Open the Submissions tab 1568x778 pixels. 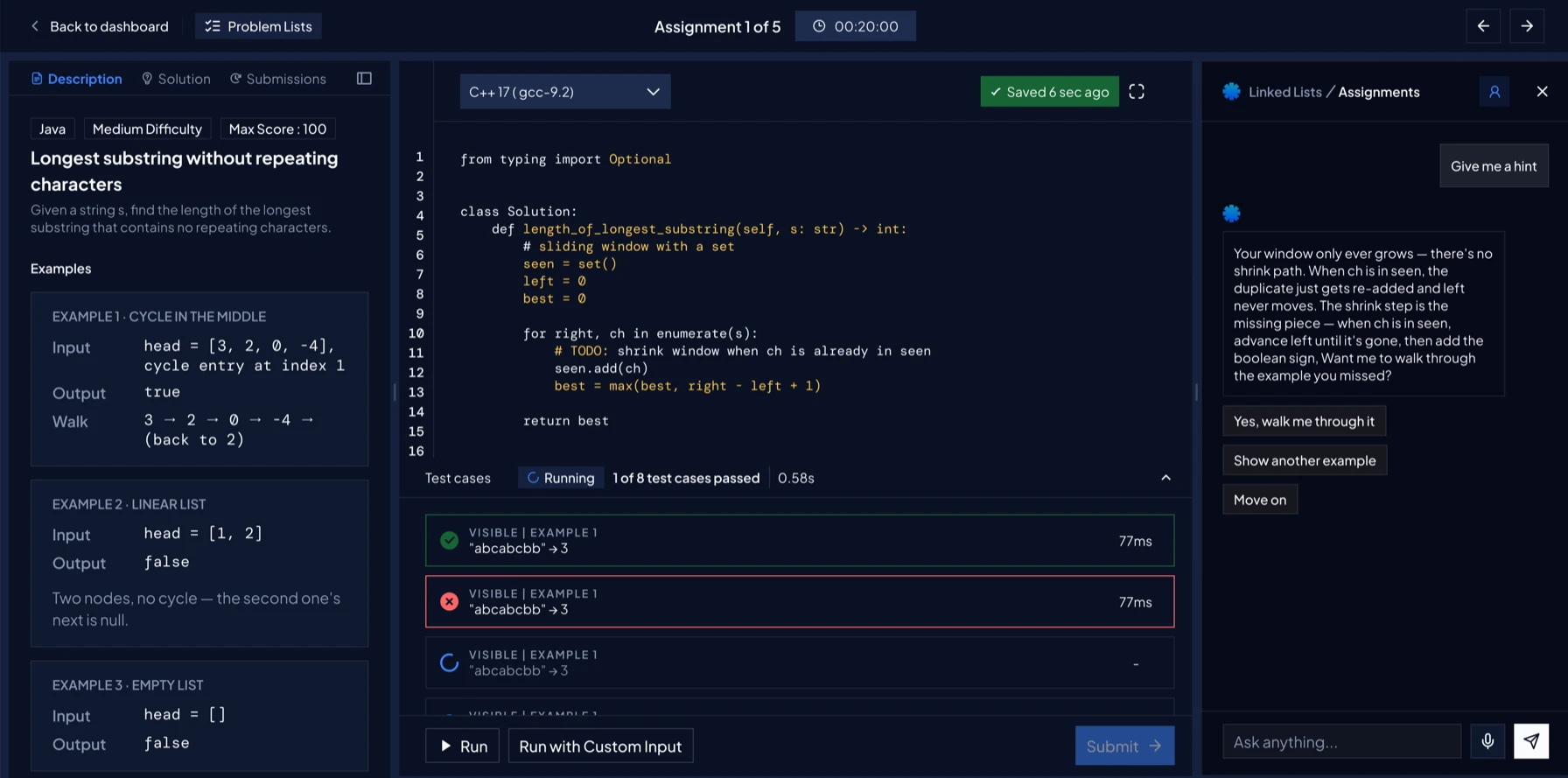(x=277, y=79)
